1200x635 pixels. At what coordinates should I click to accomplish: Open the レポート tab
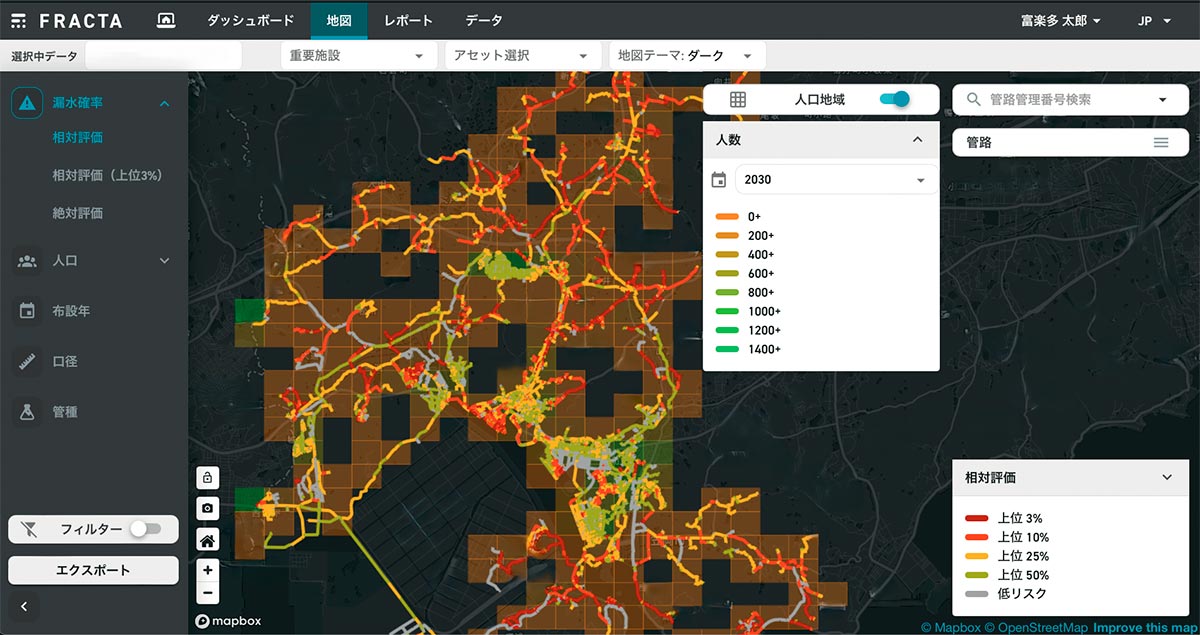point(408,20)
